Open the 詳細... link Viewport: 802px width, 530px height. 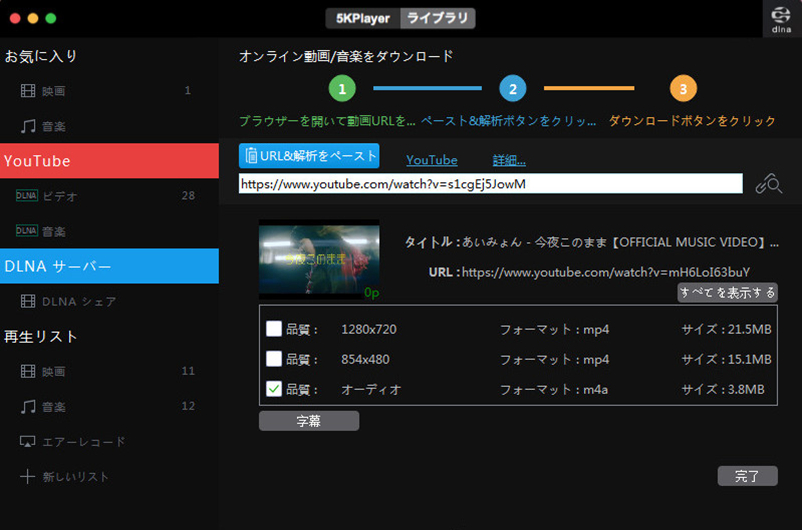[509, 160]
